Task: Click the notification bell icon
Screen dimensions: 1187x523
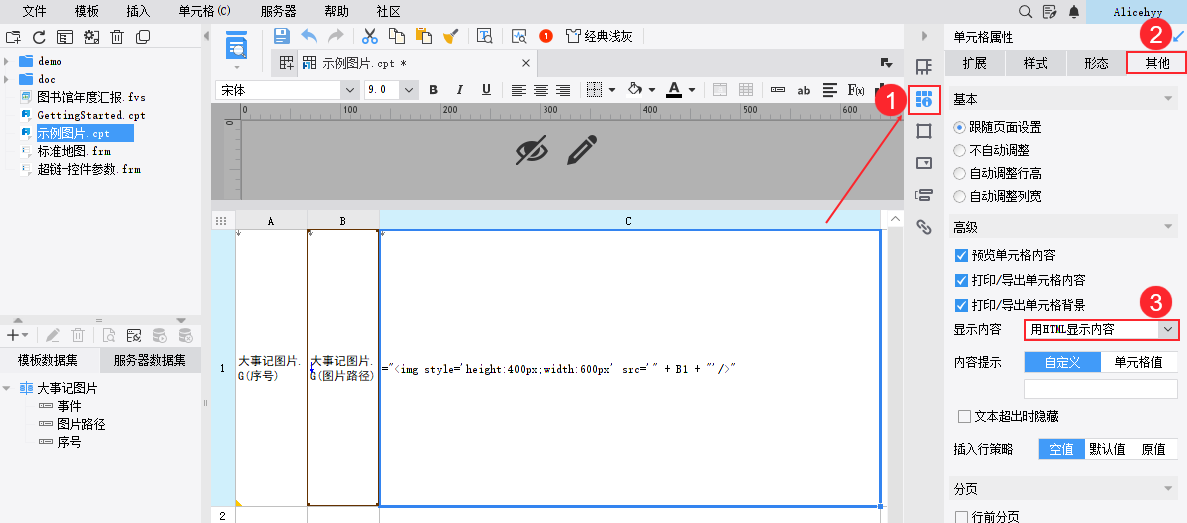Action: pyautogui.click(x=1073, y=11)
